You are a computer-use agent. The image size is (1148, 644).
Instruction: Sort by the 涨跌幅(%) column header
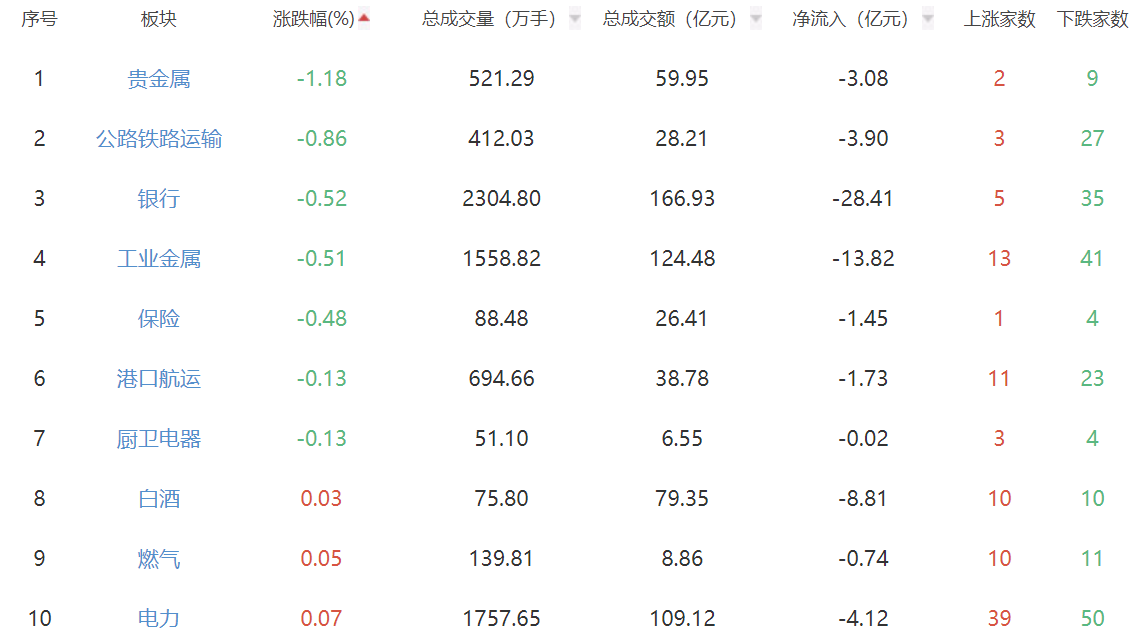(314, 19)
